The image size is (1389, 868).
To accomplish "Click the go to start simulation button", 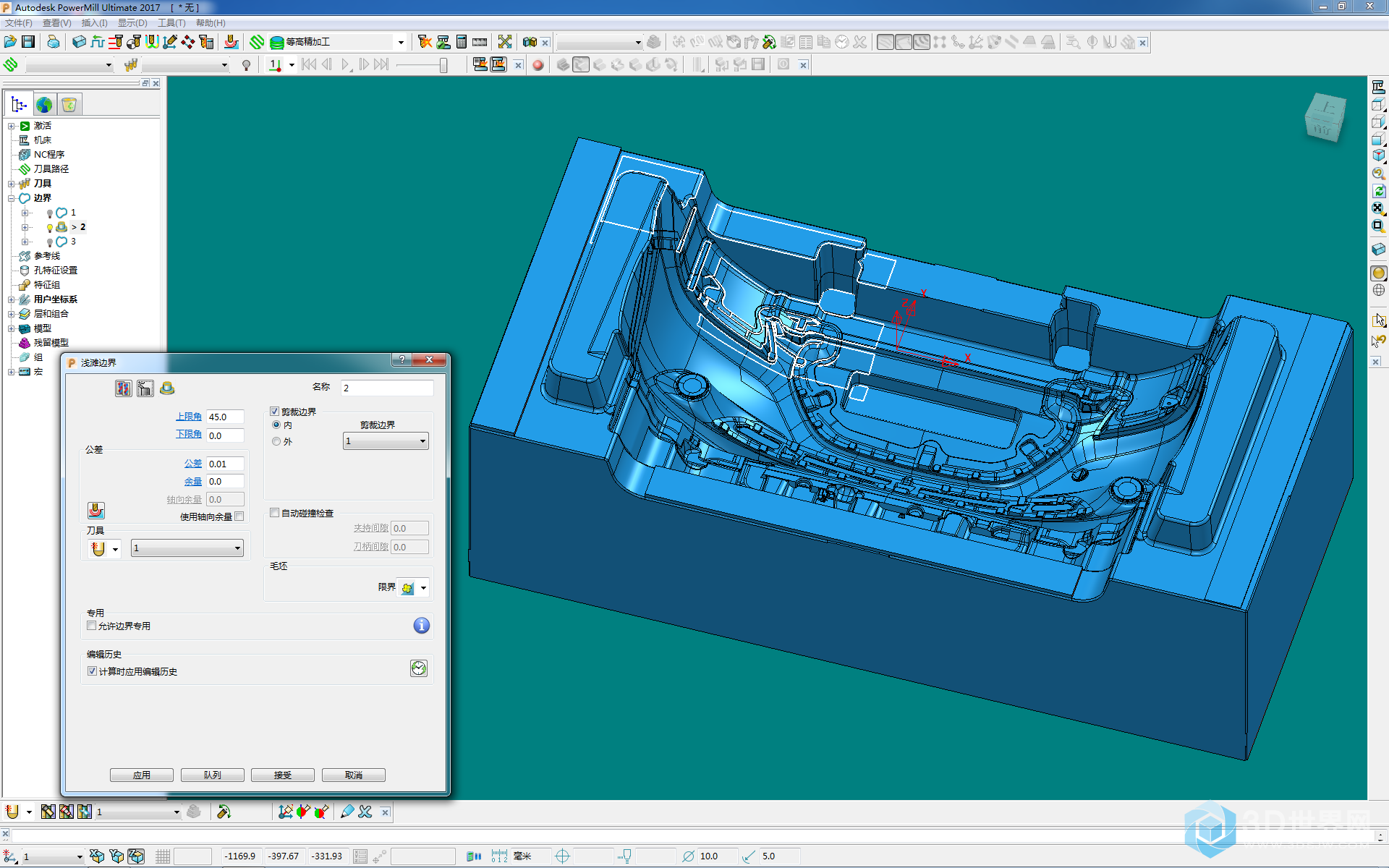I will [309, 65].
